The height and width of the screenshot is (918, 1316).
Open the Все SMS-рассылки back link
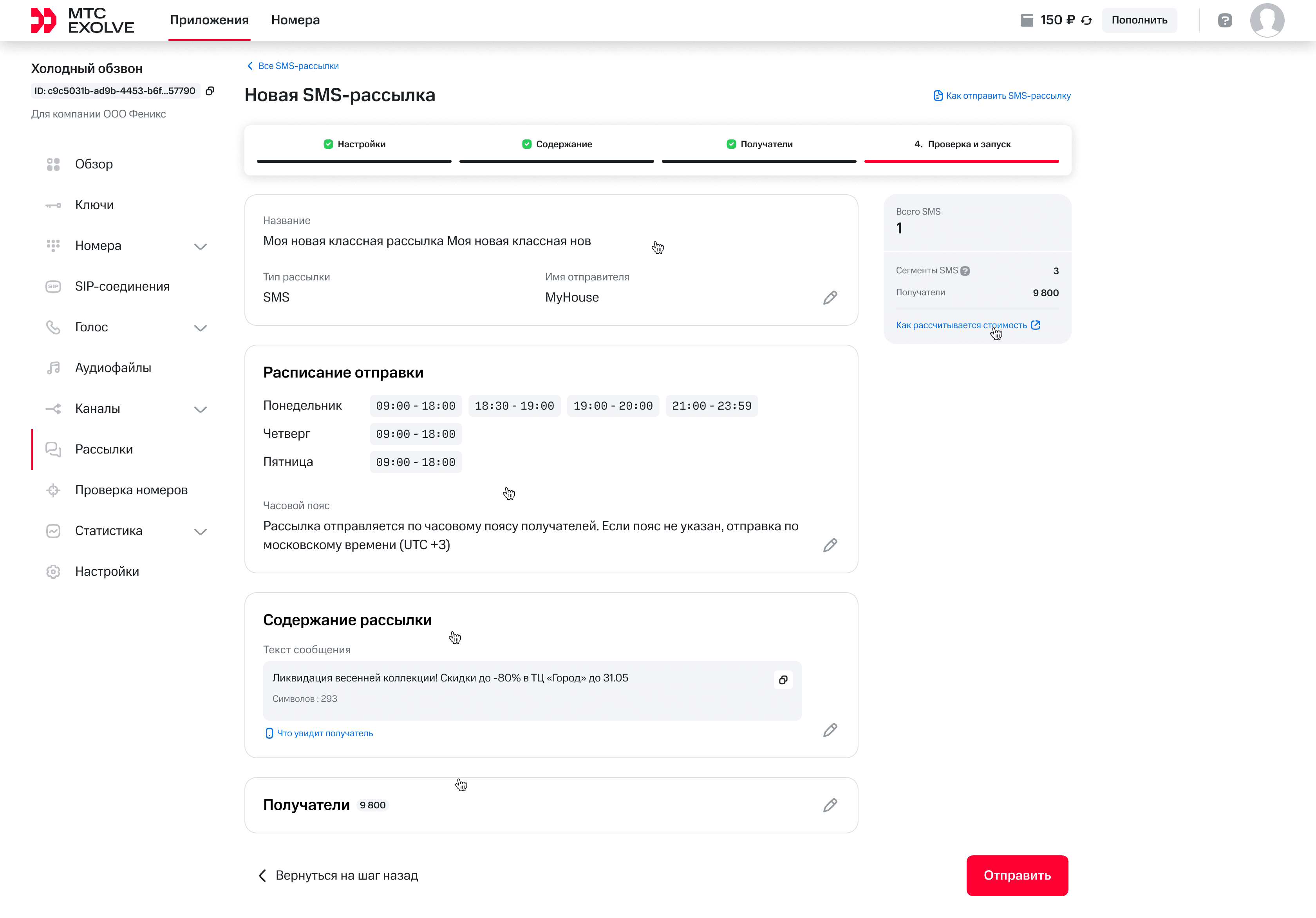click(293, 66)
